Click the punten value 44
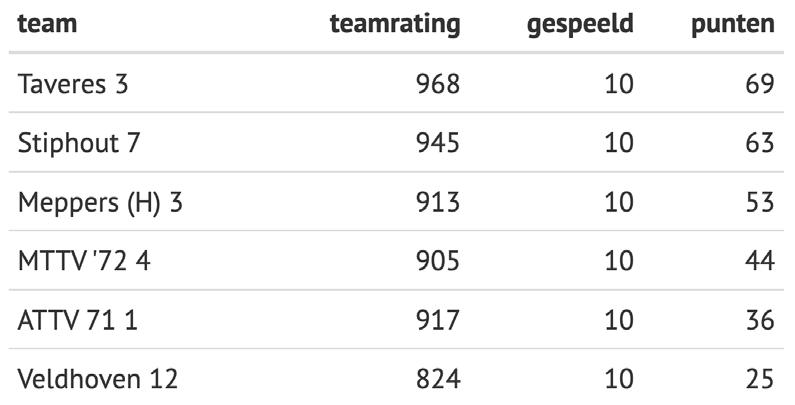Viewport: 795px width, 405px height. [760, 261]
